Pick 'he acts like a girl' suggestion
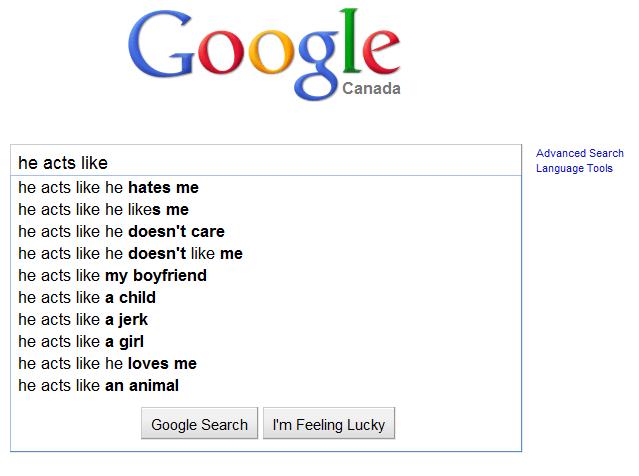 point(81,342)
